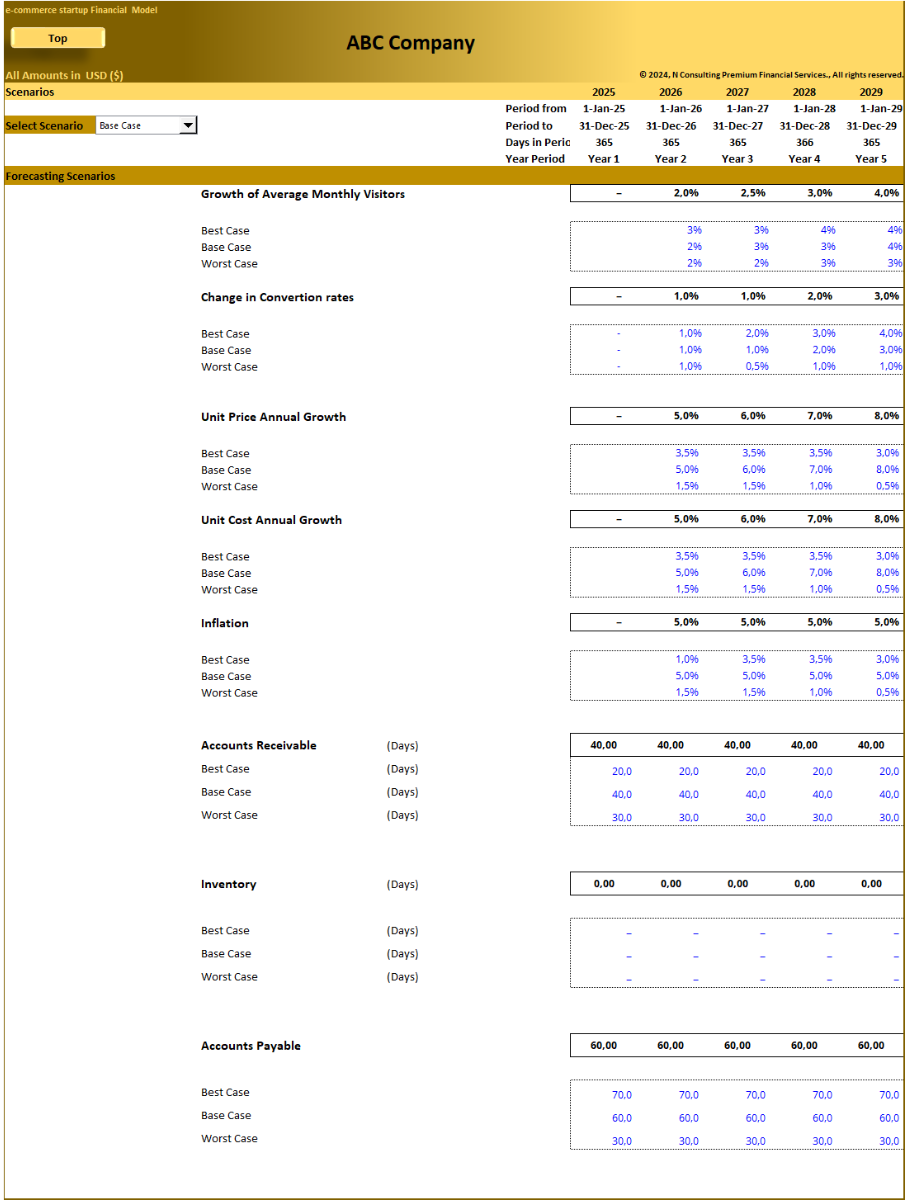This screenshot has width=910, height=1200.
Task: Click the Accounts Payable label
Action: [251, 1046]
